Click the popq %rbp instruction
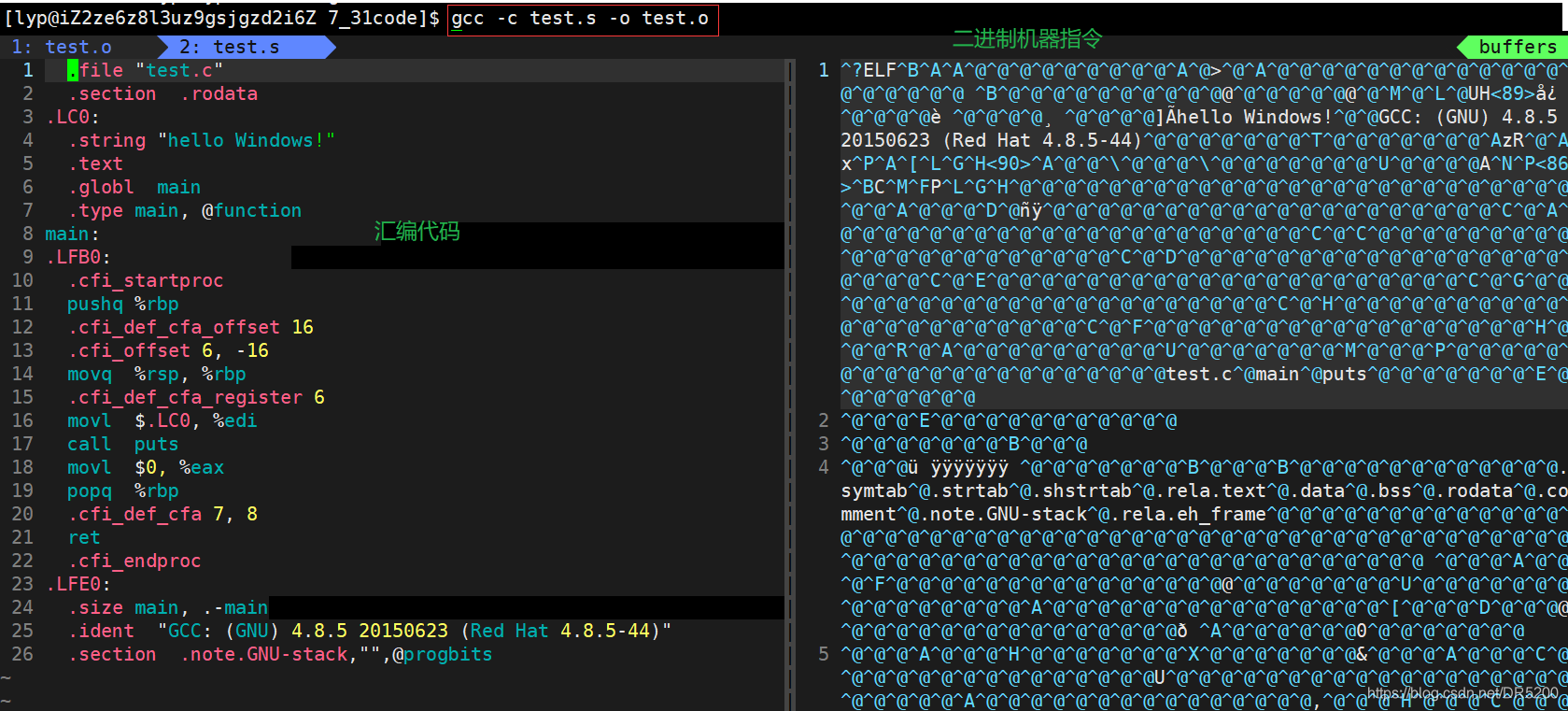 click(122, 491)
